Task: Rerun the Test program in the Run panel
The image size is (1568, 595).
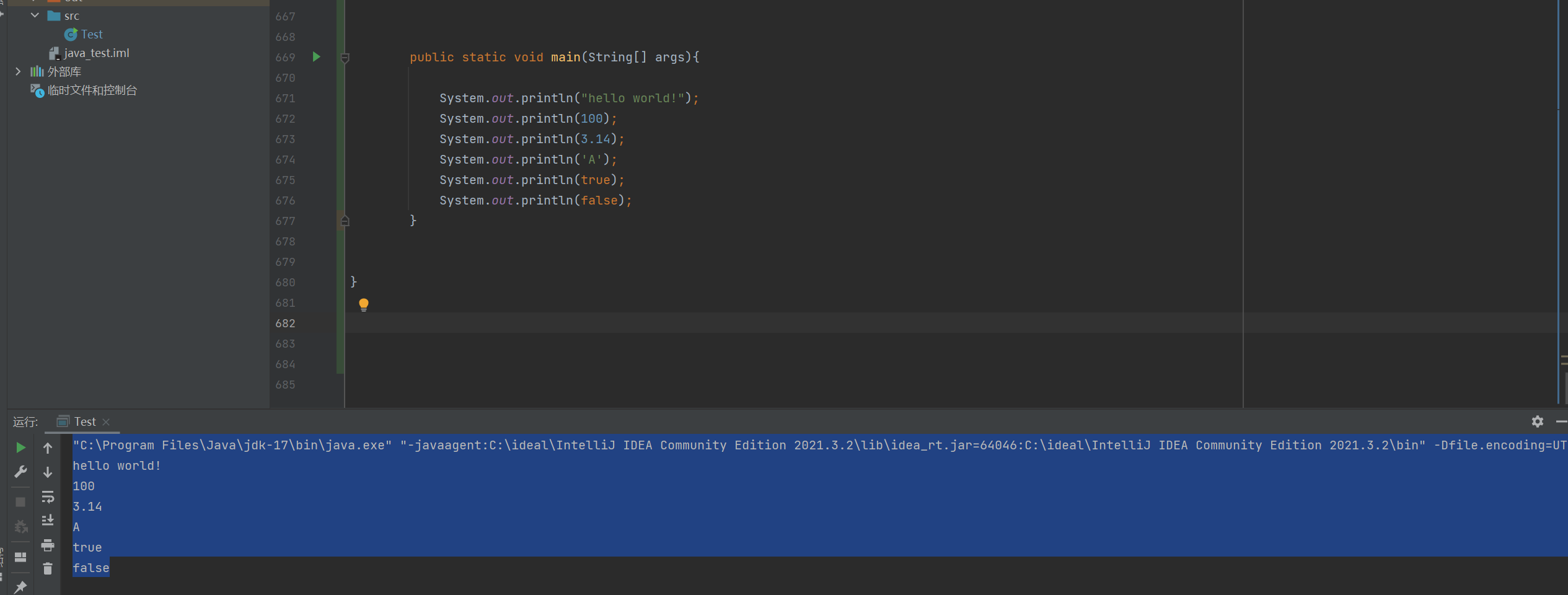Action: [x=20, y=447]
